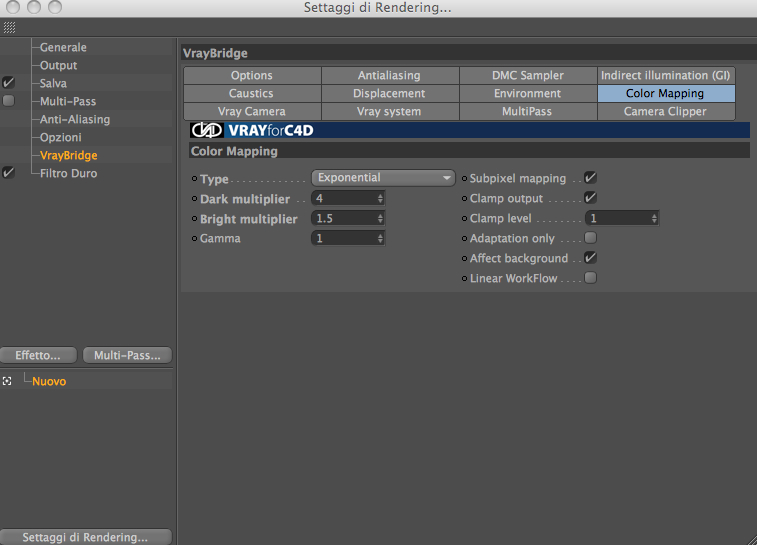Click the keyframe dot beside Dark multiplier
Image resolution: width=757 pixels, height=545 pixels.
194,198
